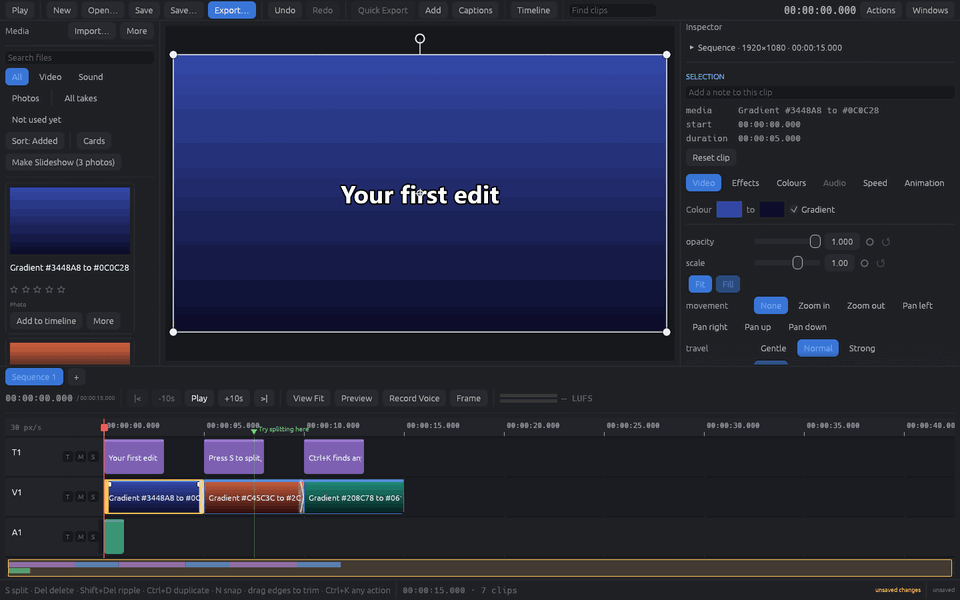
Task: Open the Add menu in the toolbar
Action: (x=433, y=10)
